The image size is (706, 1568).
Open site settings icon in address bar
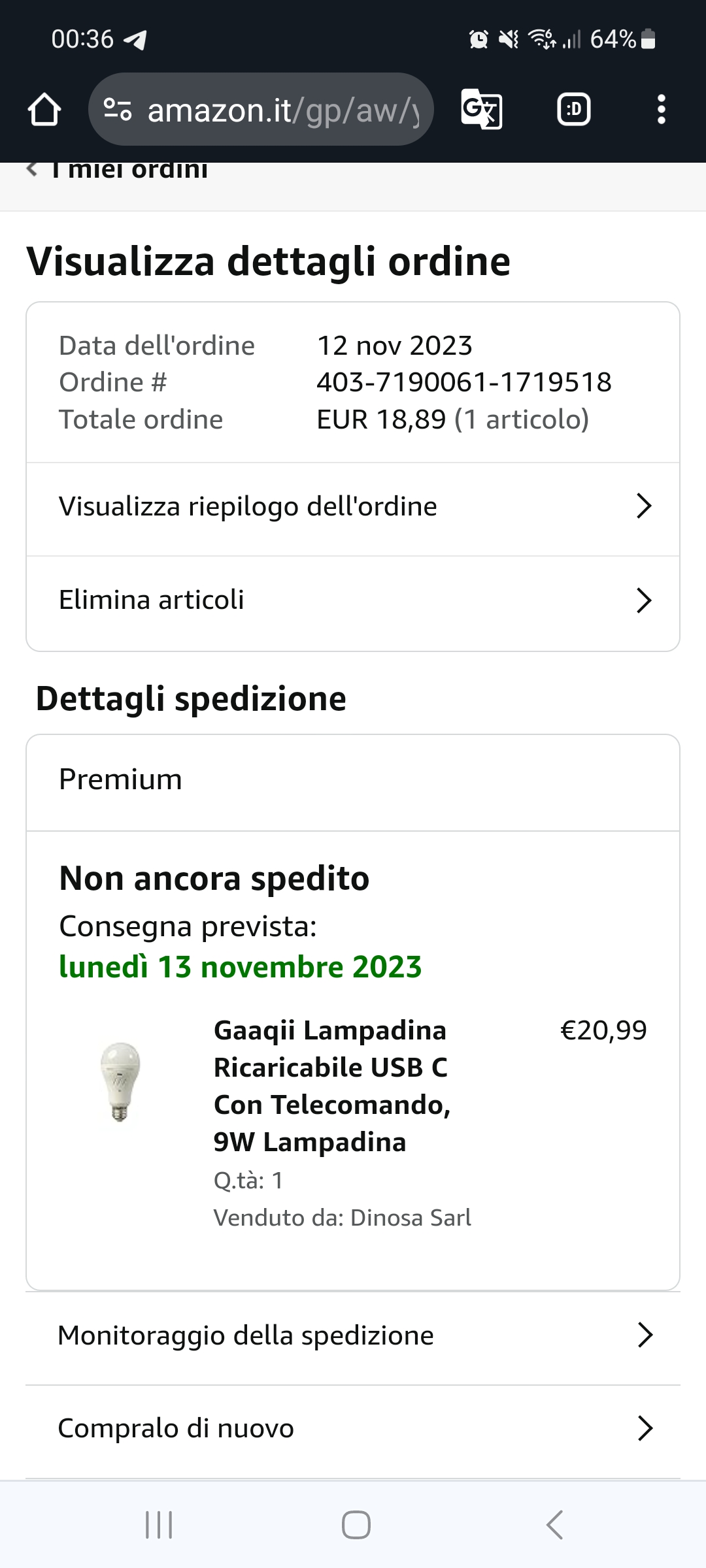(x=118, y=109)
